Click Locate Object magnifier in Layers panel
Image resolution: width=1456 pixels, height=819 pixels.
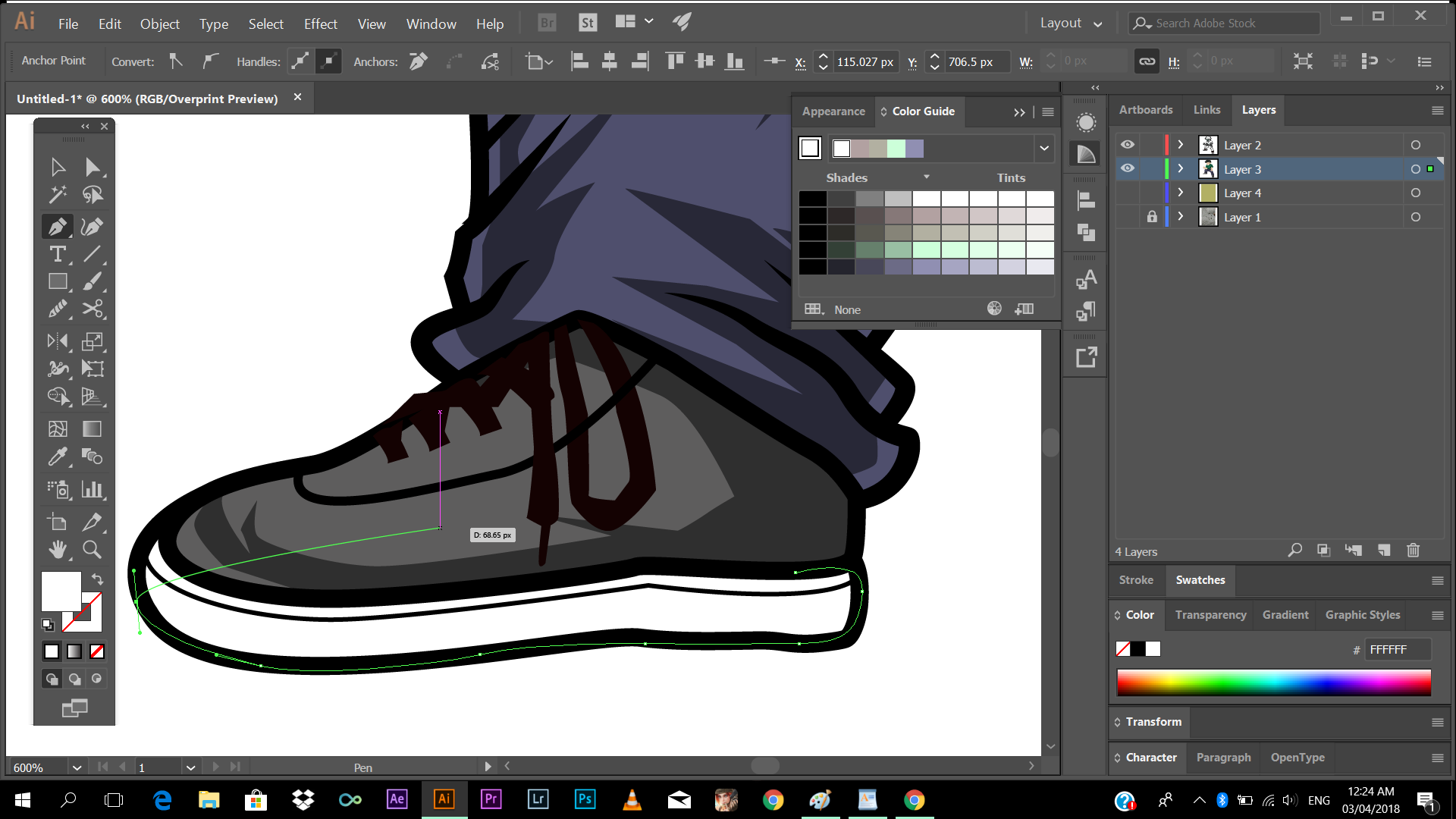click(1295, 551)
